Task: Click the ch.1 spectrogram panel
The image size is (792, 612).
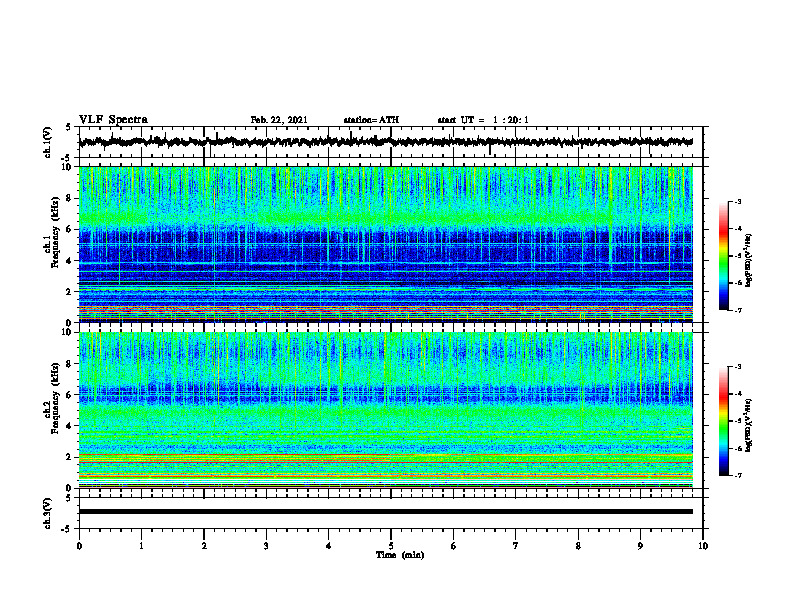Action: click(386, 244)
